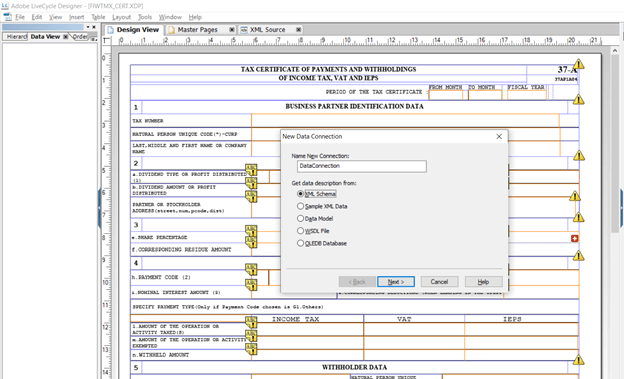624x379 pixels.
Task: Select the OLEDB Database radio option
Action: [300, 243]
